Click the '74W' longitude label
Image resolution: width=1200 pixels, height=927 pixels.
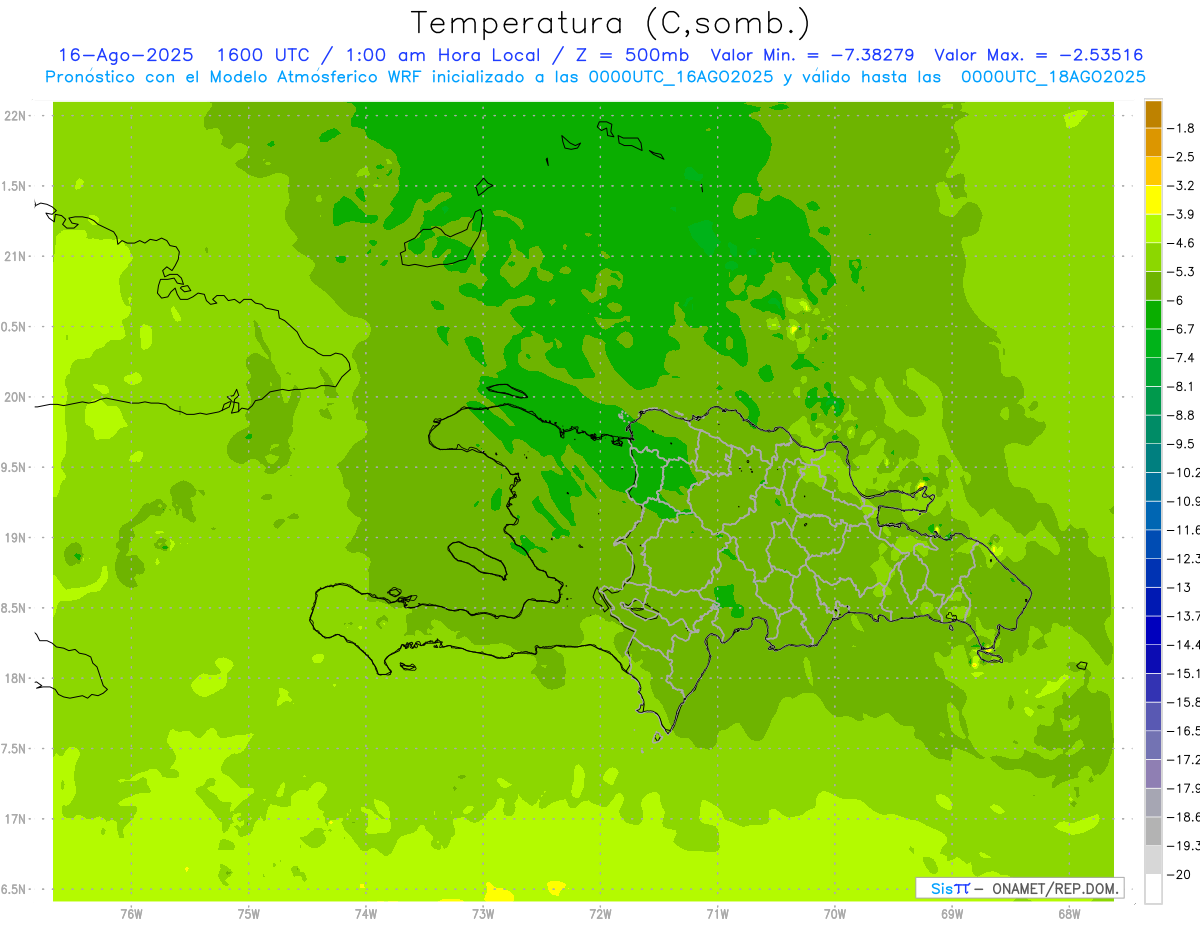(366, 913)
